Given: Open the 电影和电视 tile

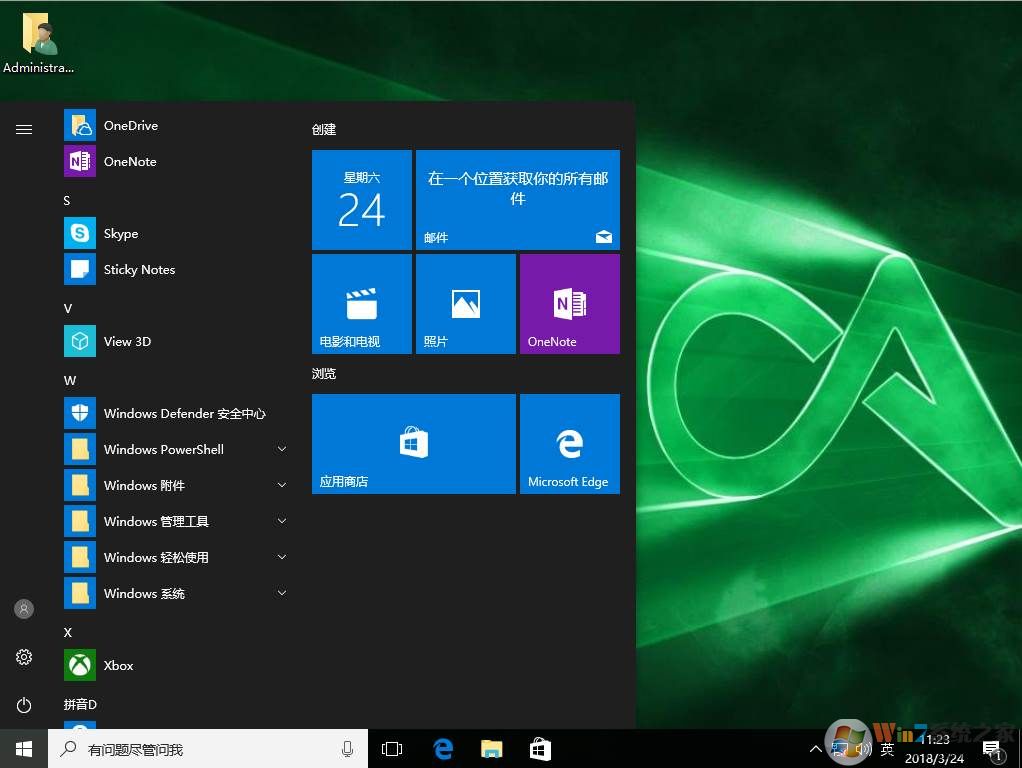Looking at the screenshot, I should point(361,304).
